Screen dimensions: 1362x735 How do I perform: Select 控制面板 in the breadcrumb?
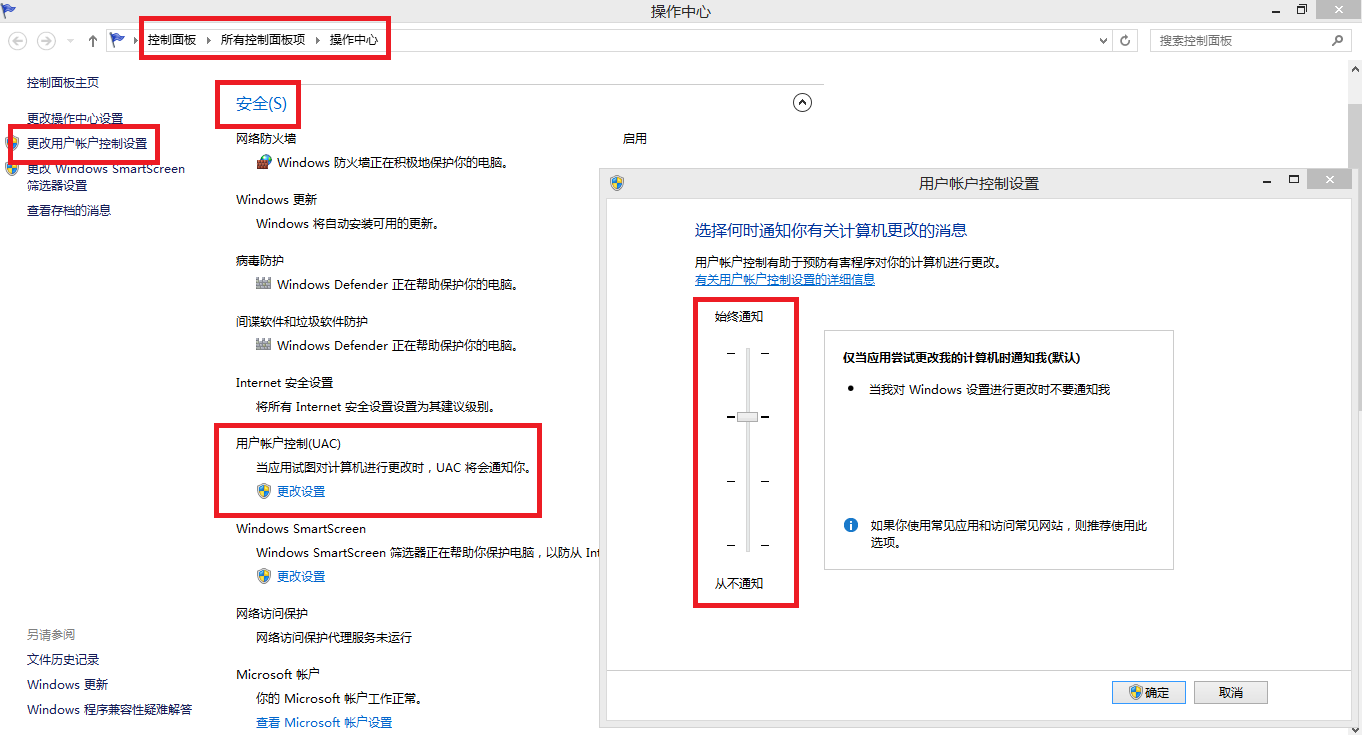tap(172, 40)
